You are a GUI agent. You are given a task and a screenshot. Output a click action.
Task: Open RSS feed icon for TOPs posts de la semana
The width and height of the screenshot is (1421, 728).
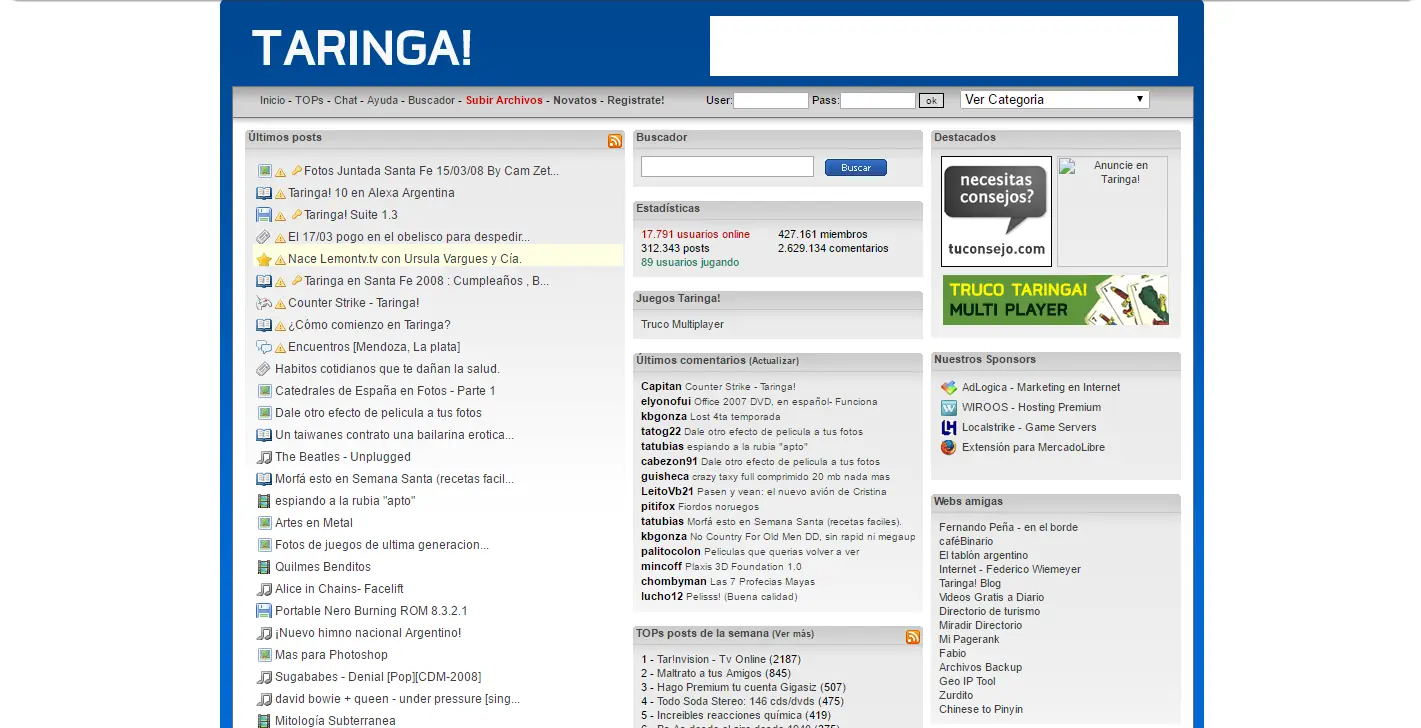[913, 637]
